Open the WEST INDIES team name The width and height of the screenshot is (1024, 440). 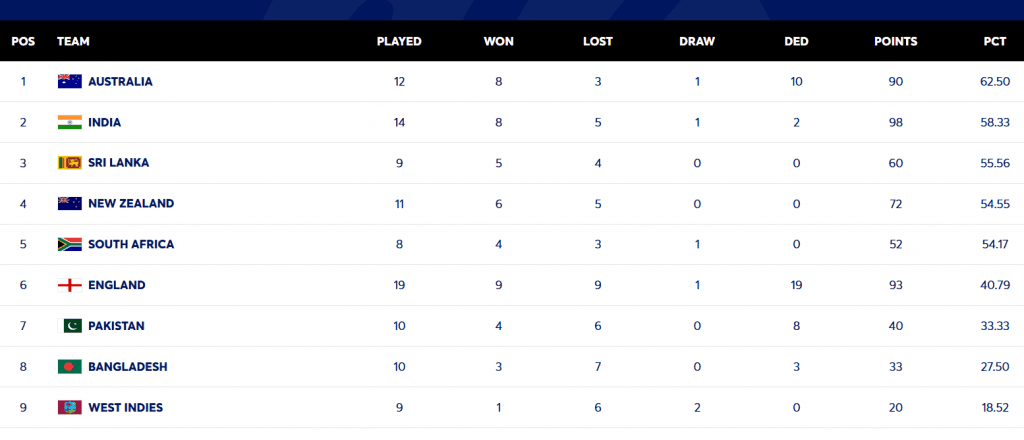coord(125,407)
